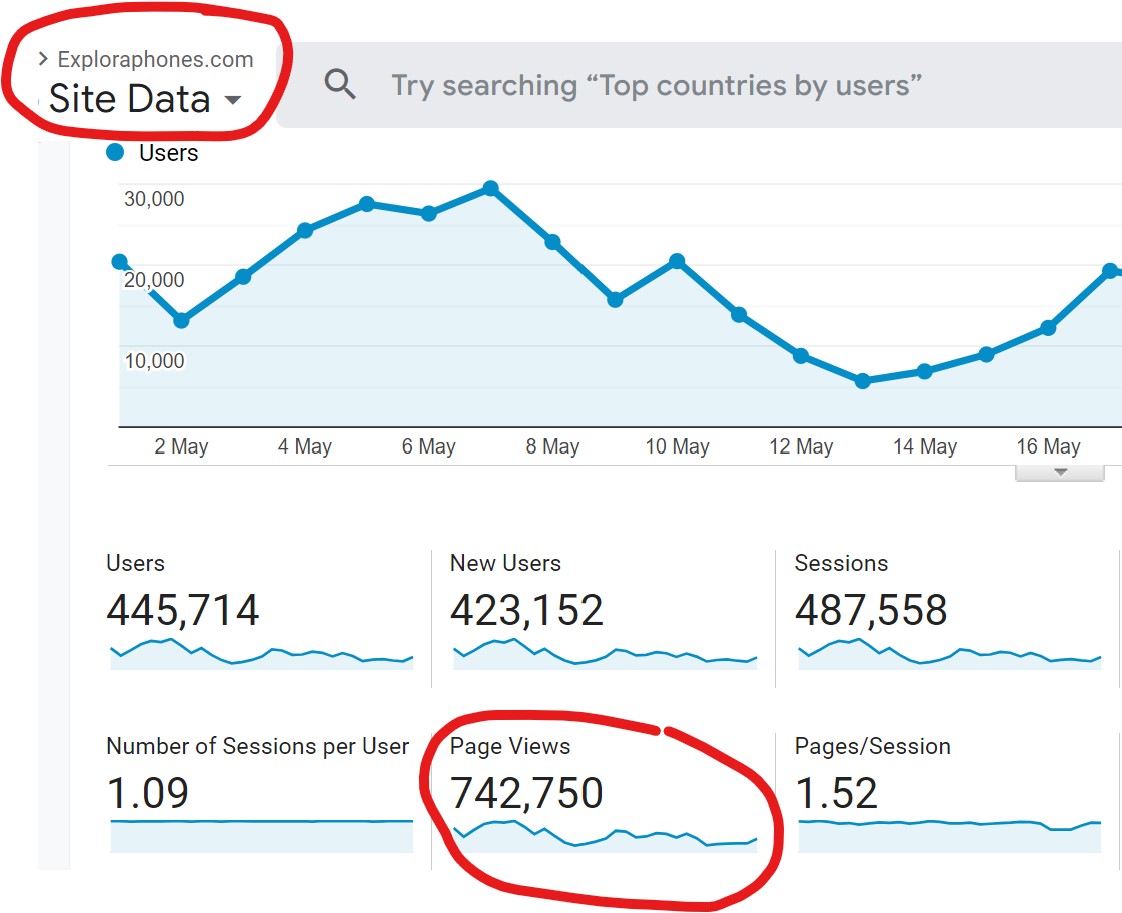Click the sparkline under the Users total
Viewport: 1122px width, 913px height.
tap(260, 654)
